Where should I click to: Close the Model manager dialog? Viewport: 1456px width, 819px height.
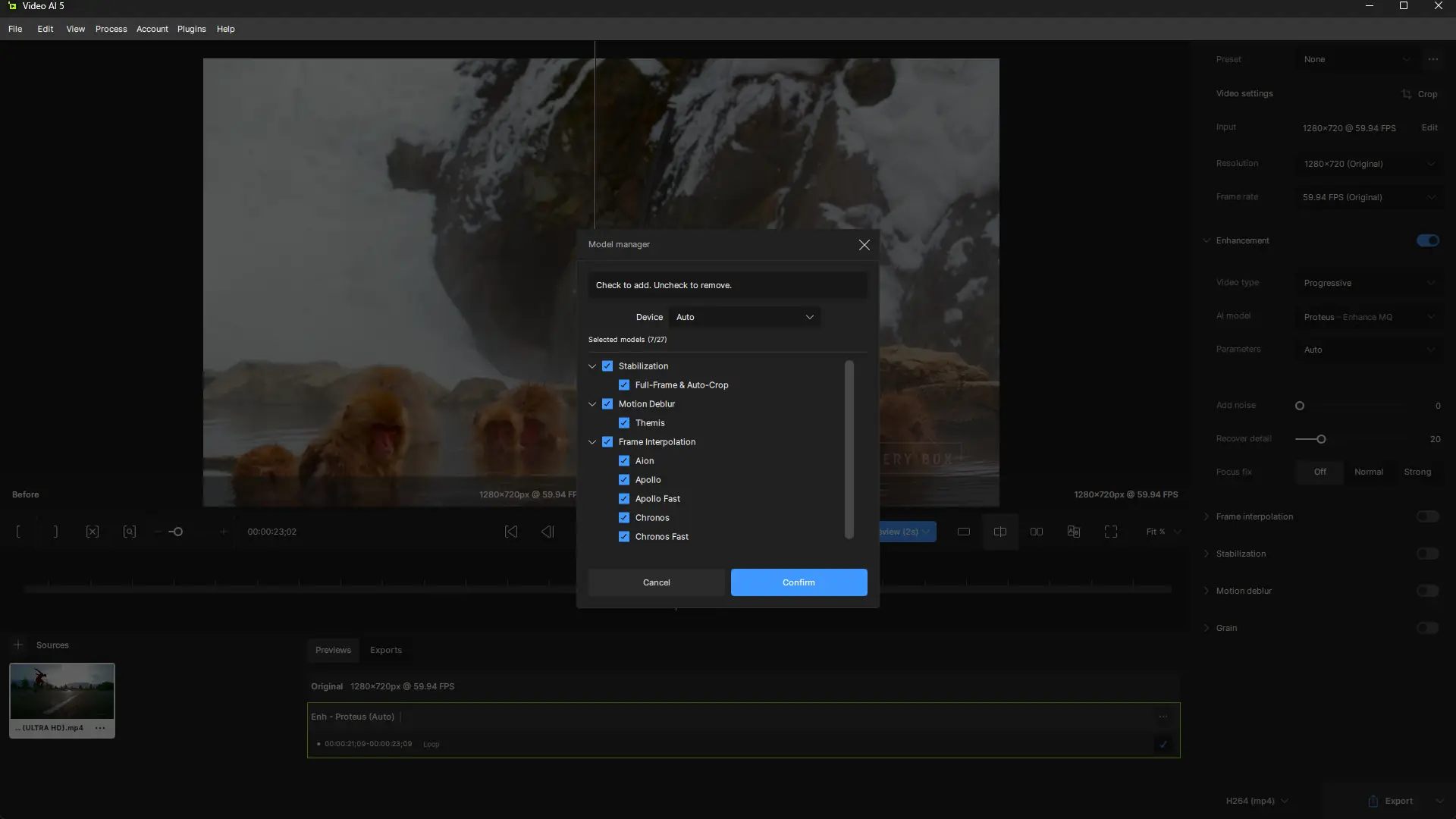pos(864,244)
